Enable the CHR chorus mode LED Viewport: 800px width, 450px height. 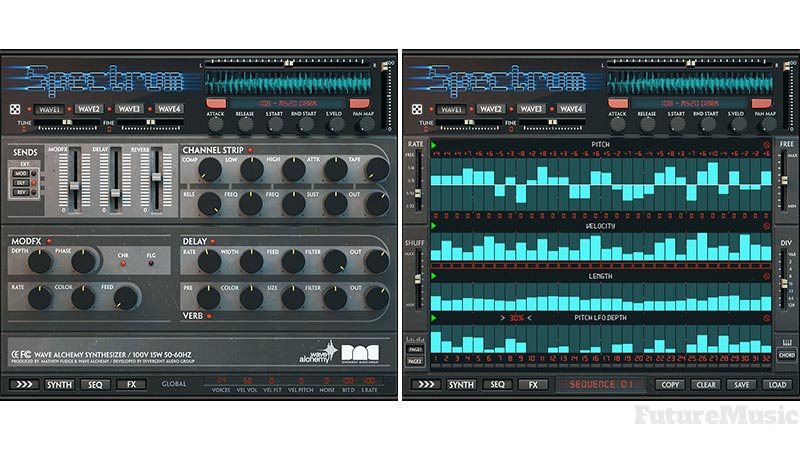[x=123, y=263]
